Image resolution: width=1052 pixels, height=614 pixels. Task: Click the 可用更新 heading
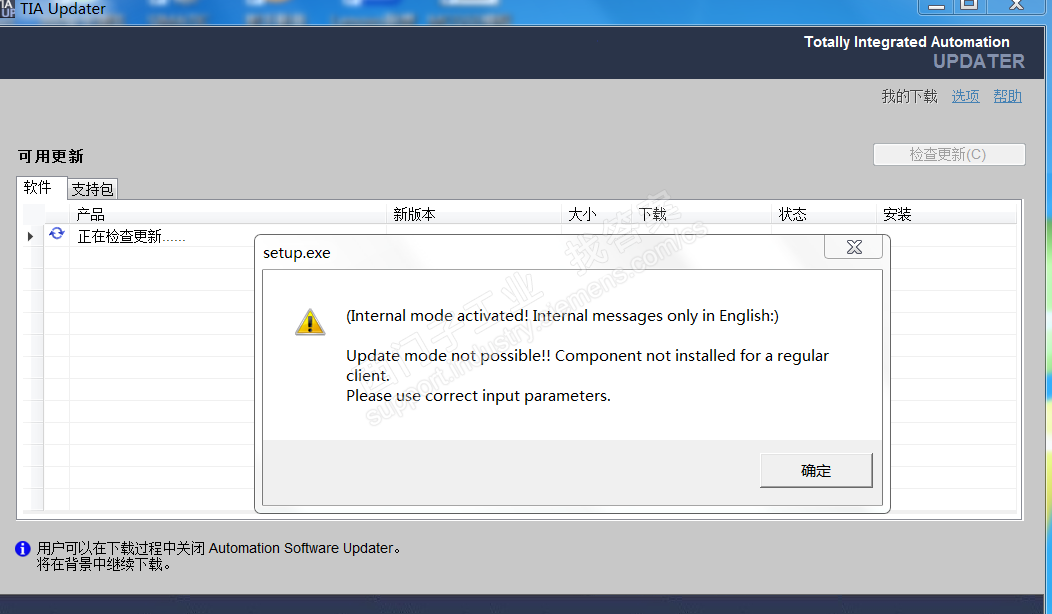point(51,156)
